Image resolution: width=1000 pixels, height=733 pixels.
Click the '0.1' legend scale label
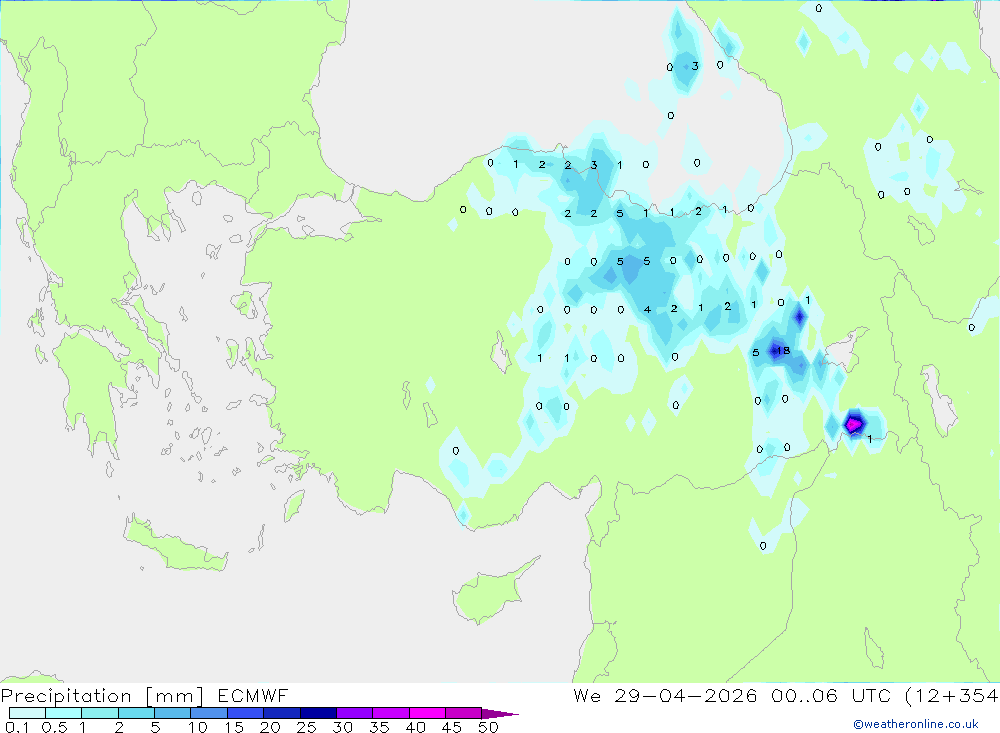(x=17, y=727)
